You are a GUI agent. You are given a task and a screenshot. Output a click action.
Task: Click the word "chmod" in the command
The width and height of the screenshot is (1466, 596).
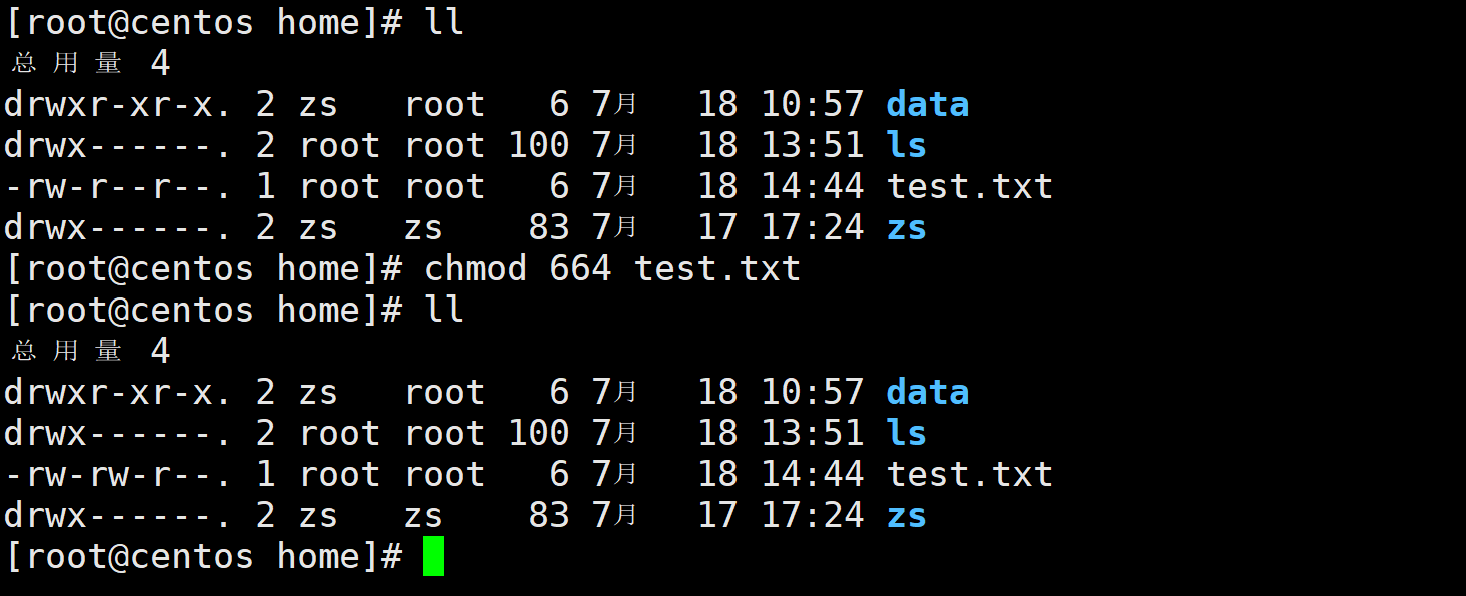pyautogui.click(x=475, y=269)
